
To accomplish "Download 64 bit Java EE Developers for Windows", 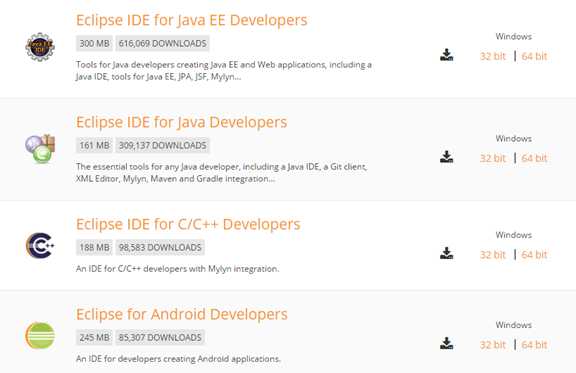I will [x=534, y=56].
